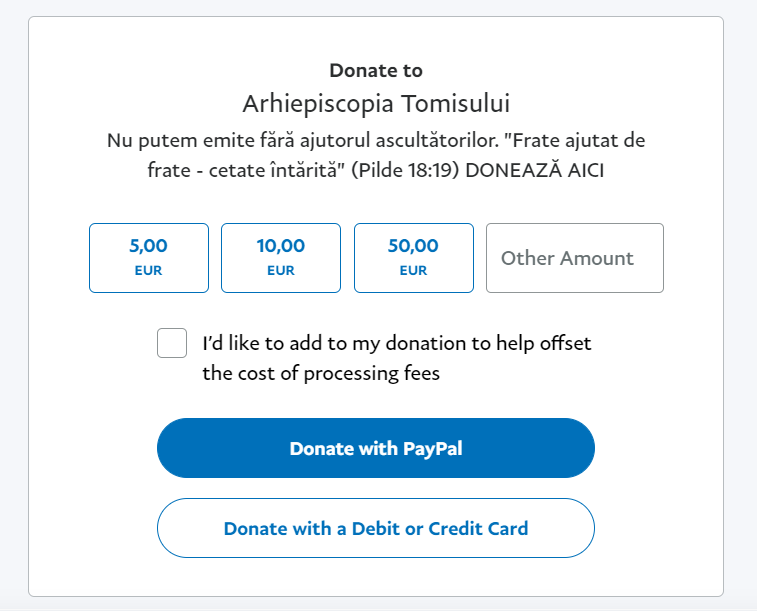Click the "Frate ajutat de" phrase

pos(580,140)
